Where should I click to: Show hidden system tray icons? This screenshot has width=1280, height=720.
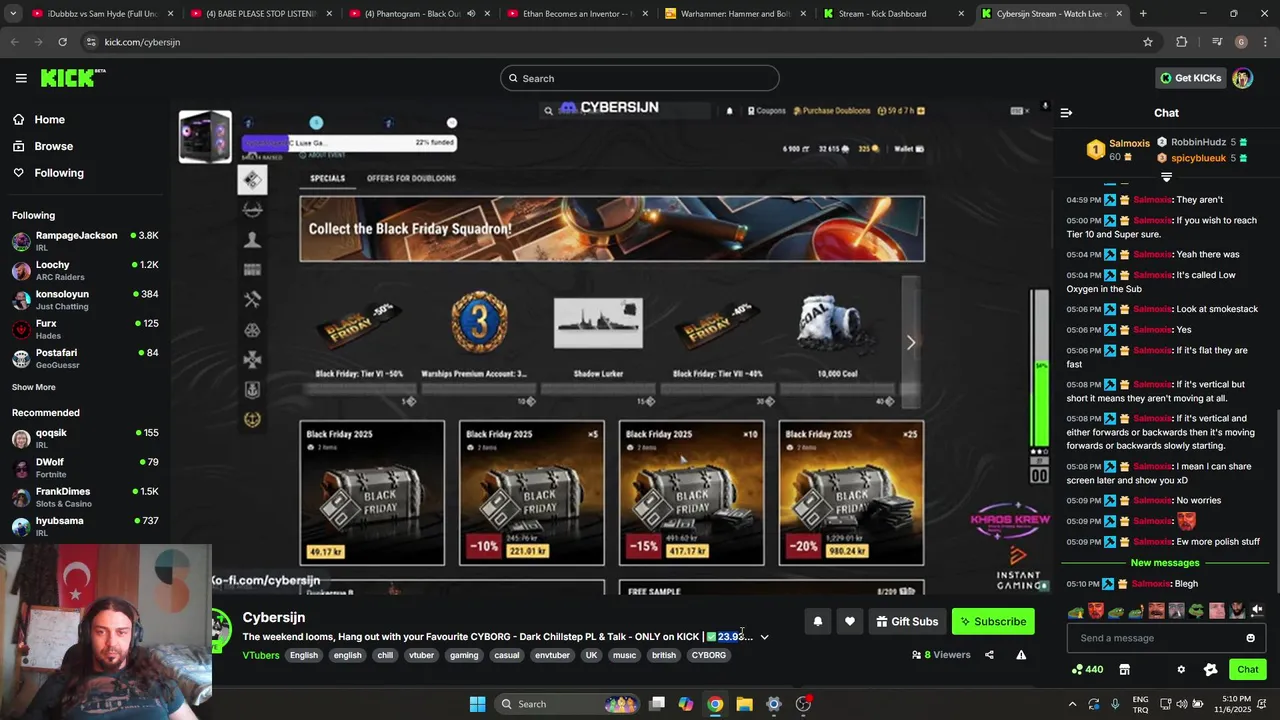coord(1072,704)
